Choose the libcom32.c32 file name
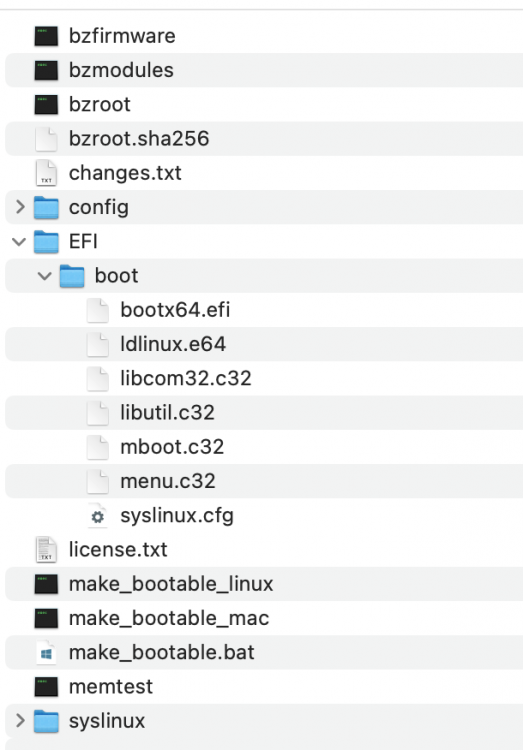The image size is (523, 750). [x=186, y=378]
